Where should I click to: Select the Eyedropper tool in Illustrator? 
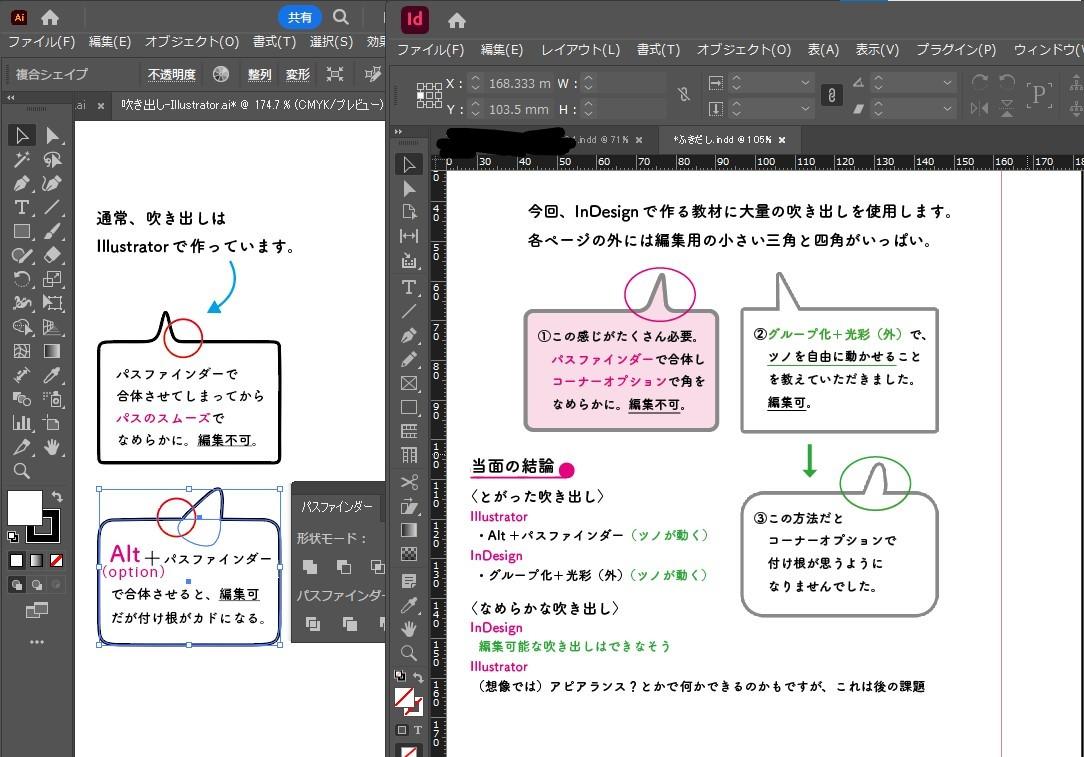coord(53,375)
